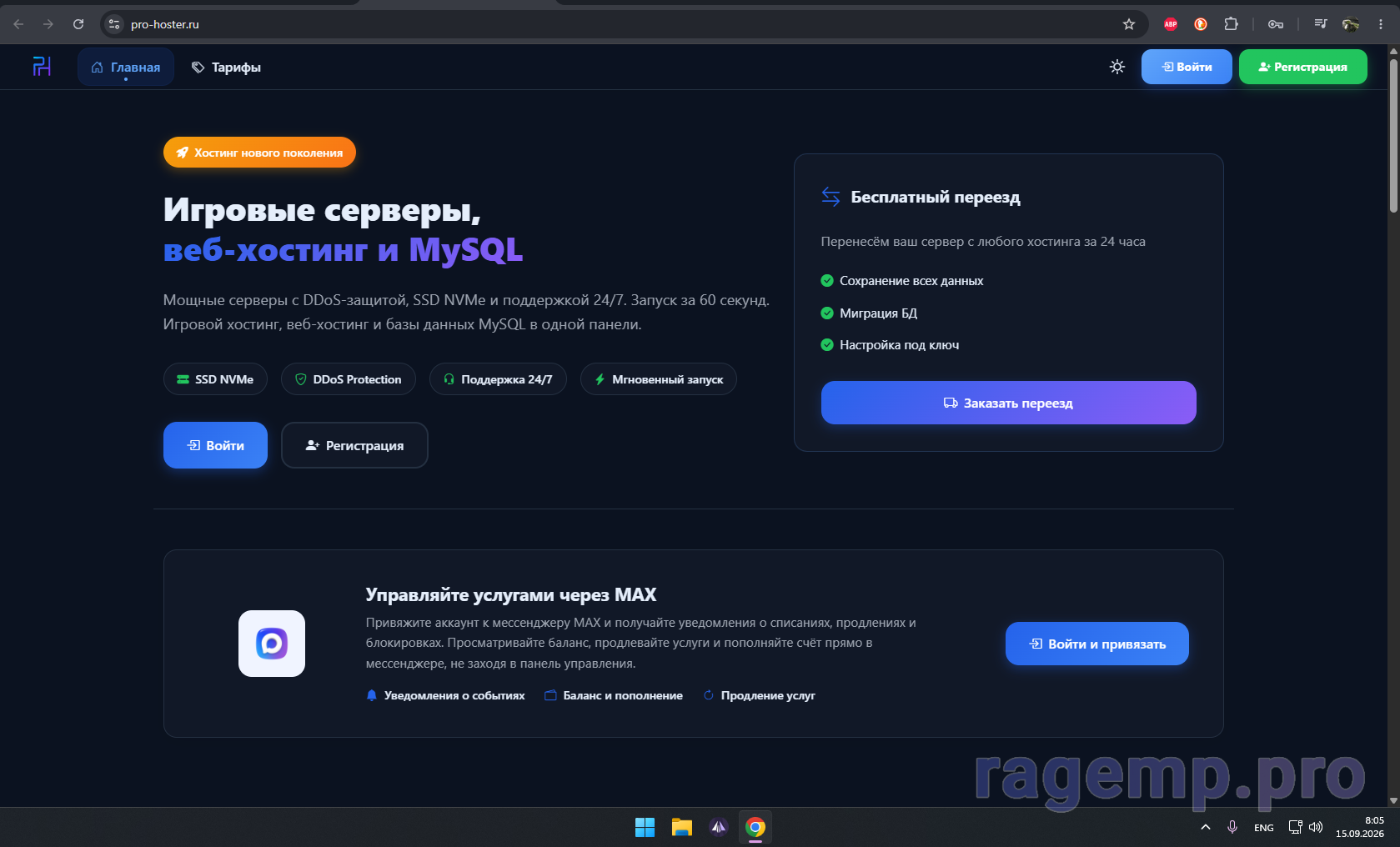Screen dimensions: 1400x847
Task: Click the Миграция БД text
Action: point(878,313)
